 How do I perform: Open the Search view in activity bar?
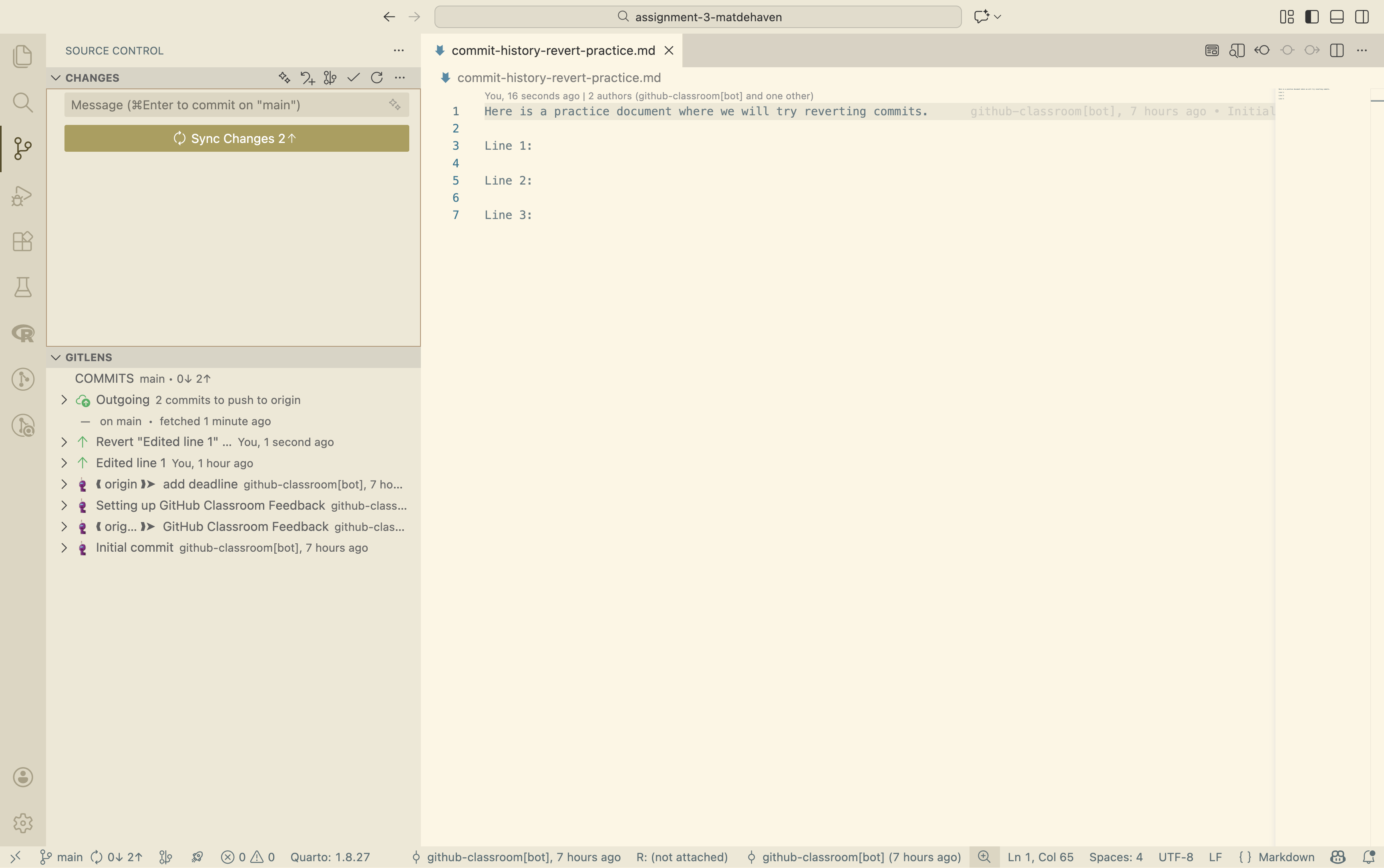(x=22, y=103)
